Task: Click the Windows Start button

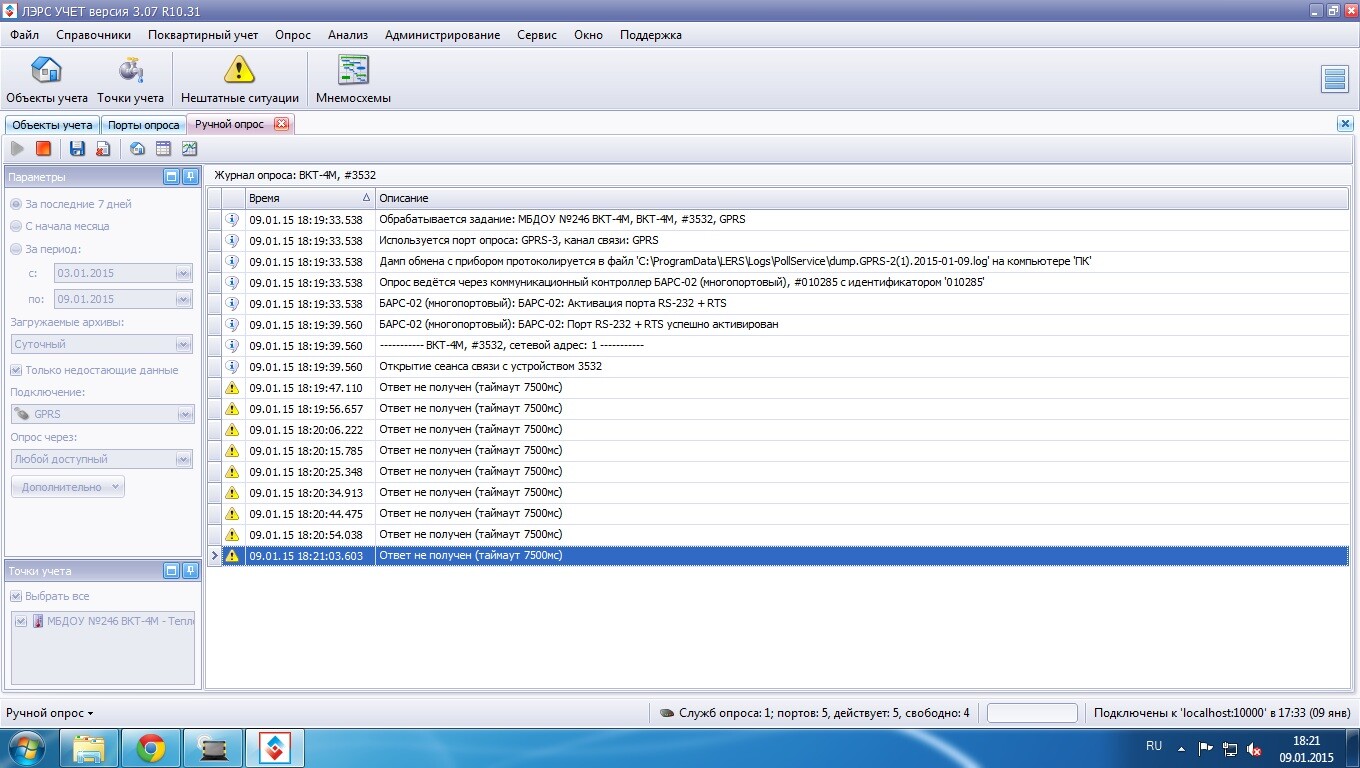Action: click(27, 749)
